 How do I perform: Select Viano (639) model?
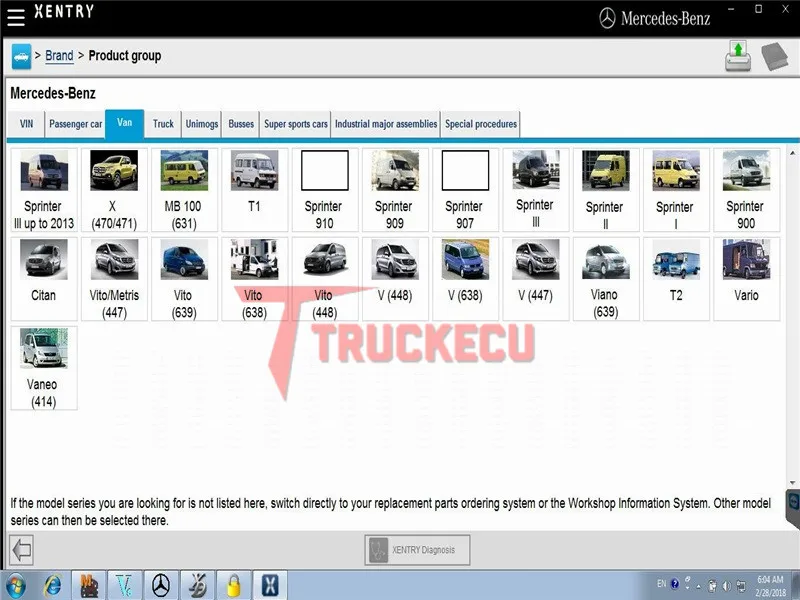pyautogui.click(x=606, y=279)
